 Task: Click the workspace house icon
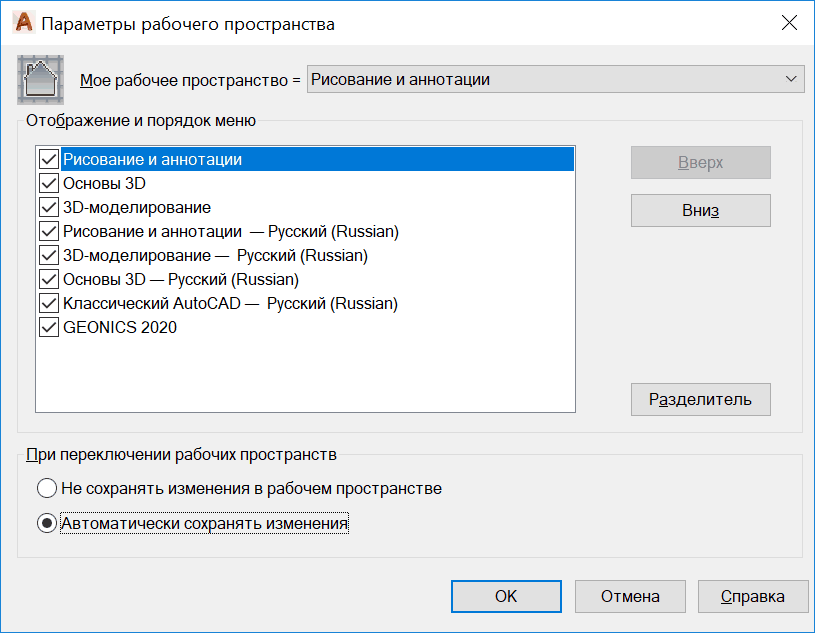41,80
